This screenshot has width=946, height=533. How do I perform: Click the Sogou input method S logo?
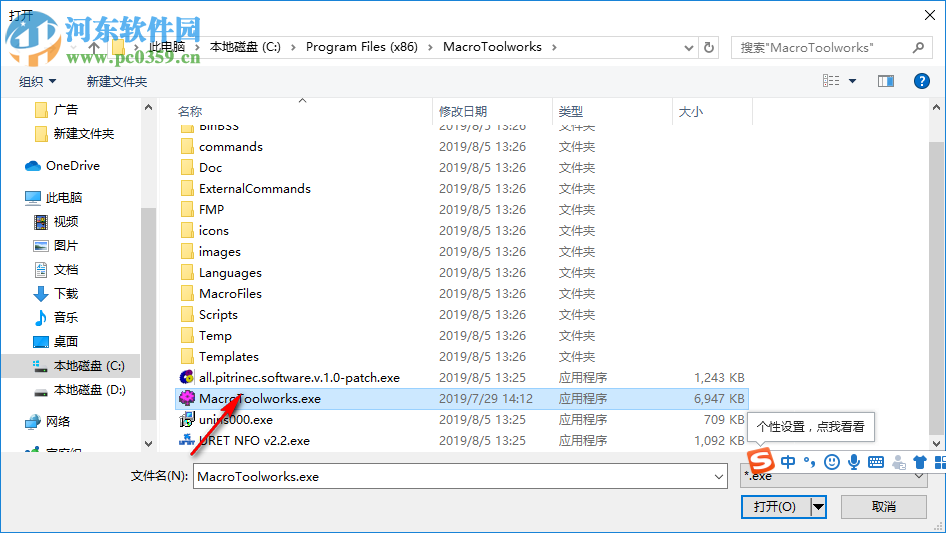[x=760, y=461]
